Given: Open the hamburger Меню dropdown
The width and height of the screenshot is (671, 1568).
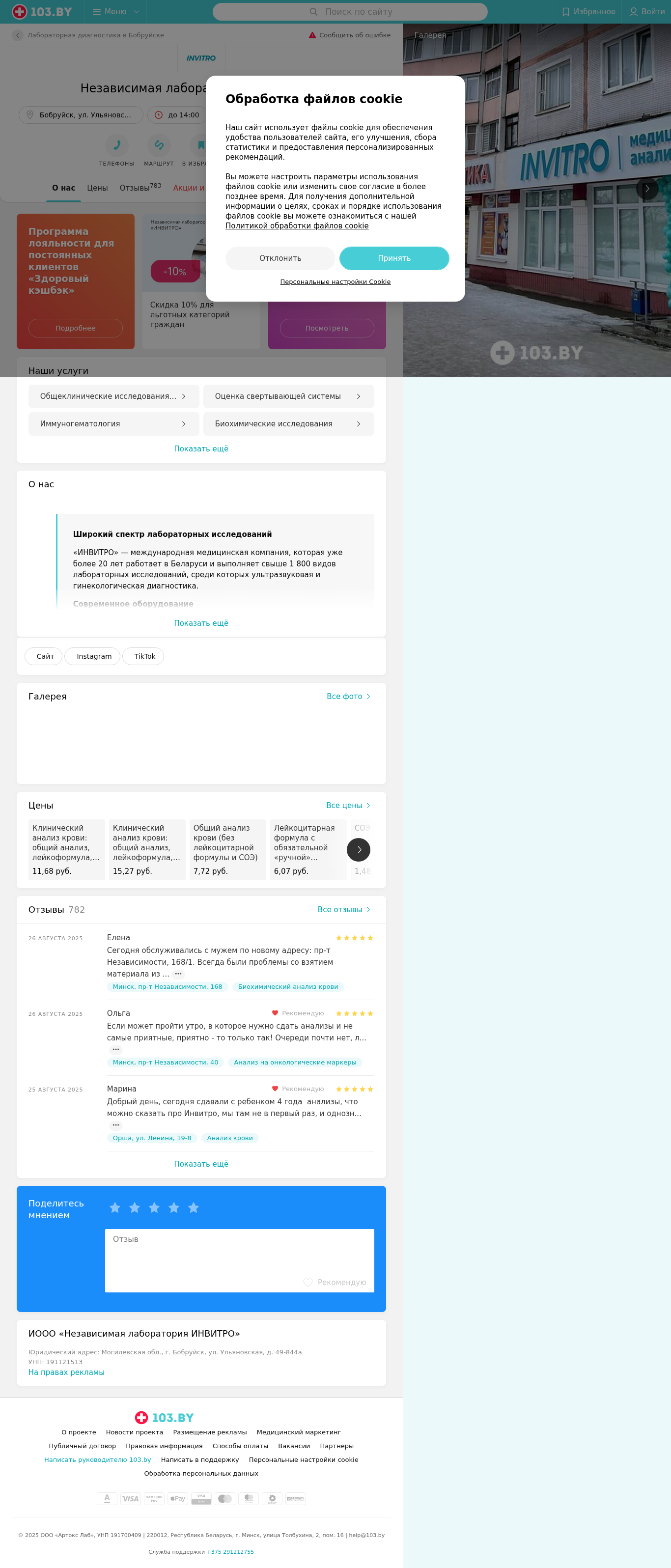Looking at the screenshot, I should (116, 12).
